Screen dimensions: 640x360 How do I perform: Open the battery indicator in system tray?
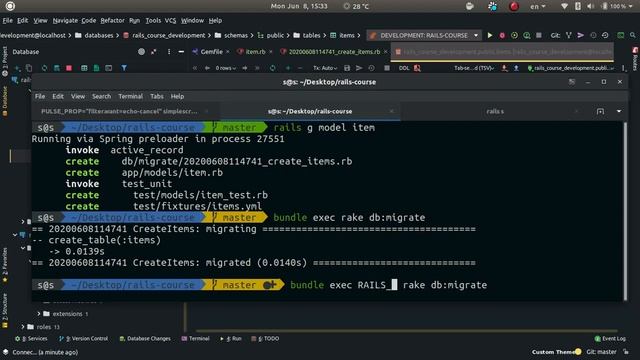(x=604, y=6)
